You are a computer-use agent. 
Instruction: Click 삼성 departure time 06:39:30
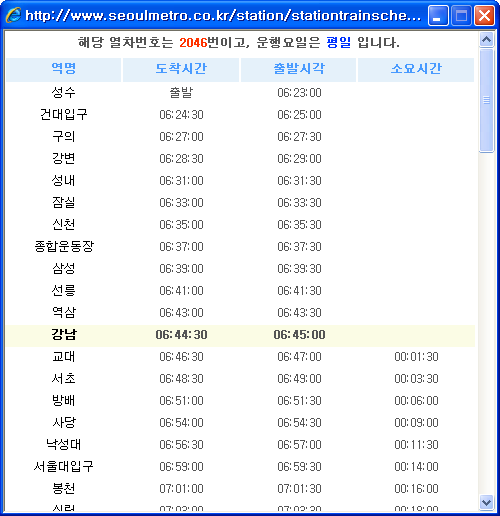(299, 269)
